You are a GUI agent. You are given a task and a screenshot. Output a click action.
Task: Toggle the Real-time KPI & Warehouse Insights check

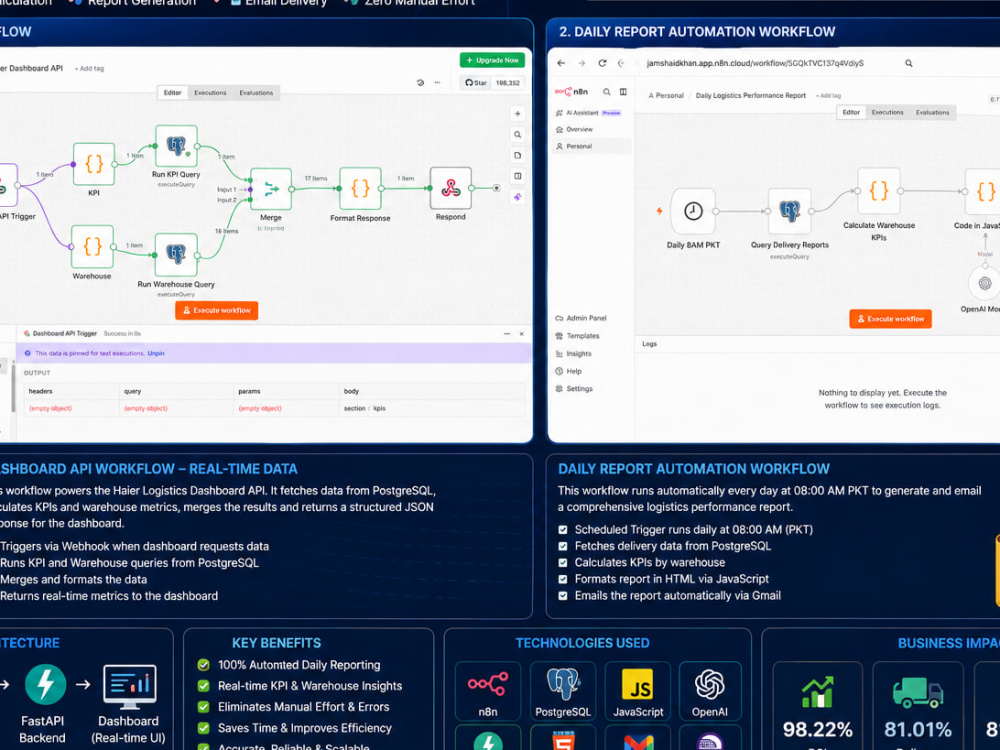(203, 686)
